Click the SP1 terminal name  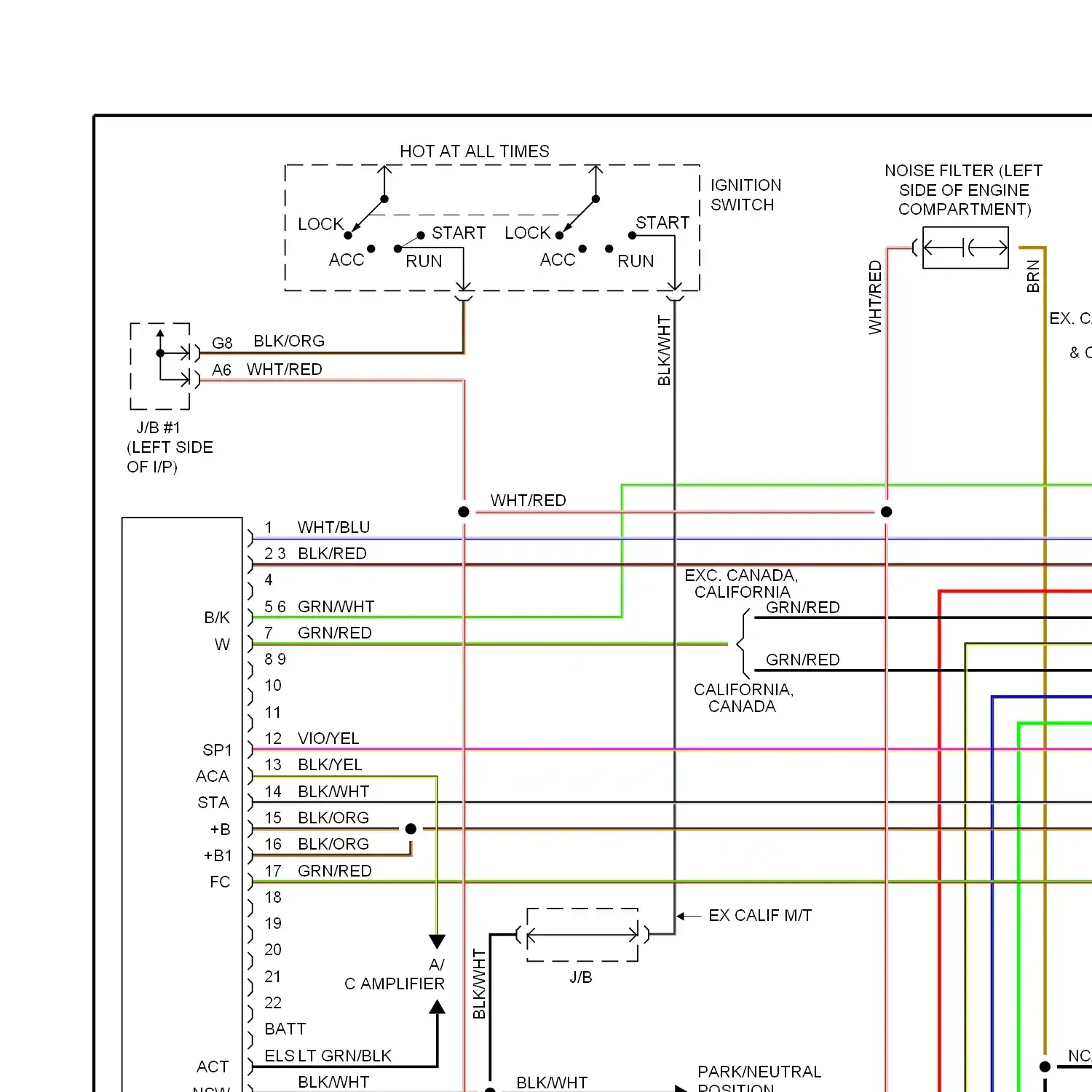217,750
